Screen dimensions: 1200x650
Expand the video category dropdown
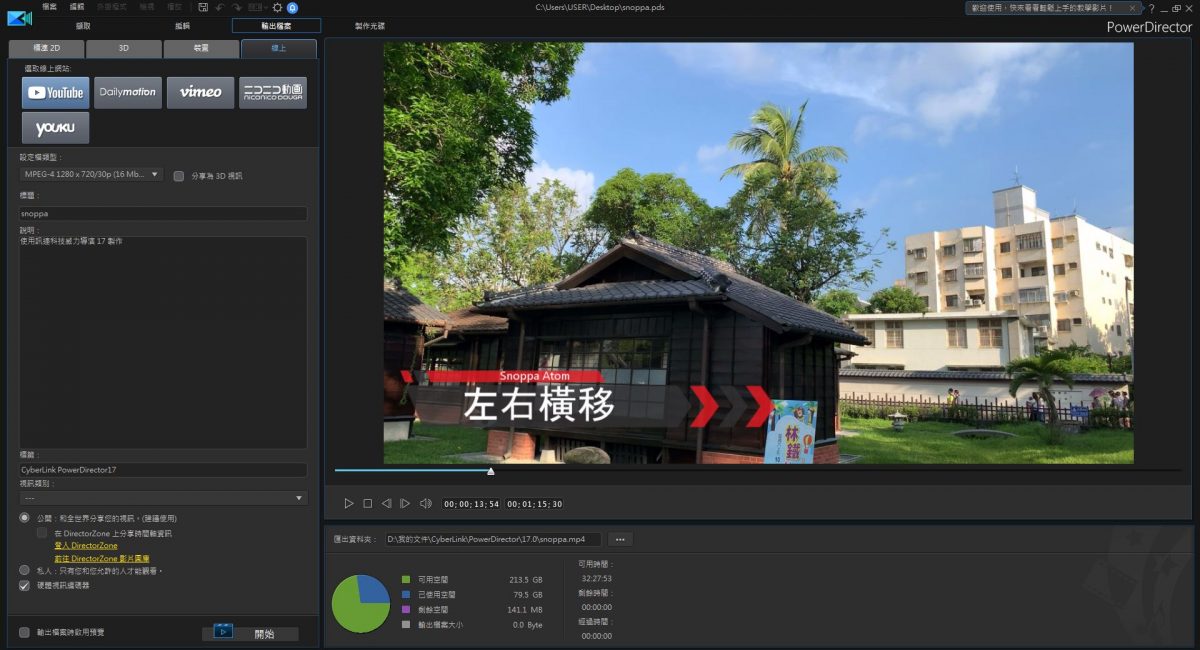point(163,498)
